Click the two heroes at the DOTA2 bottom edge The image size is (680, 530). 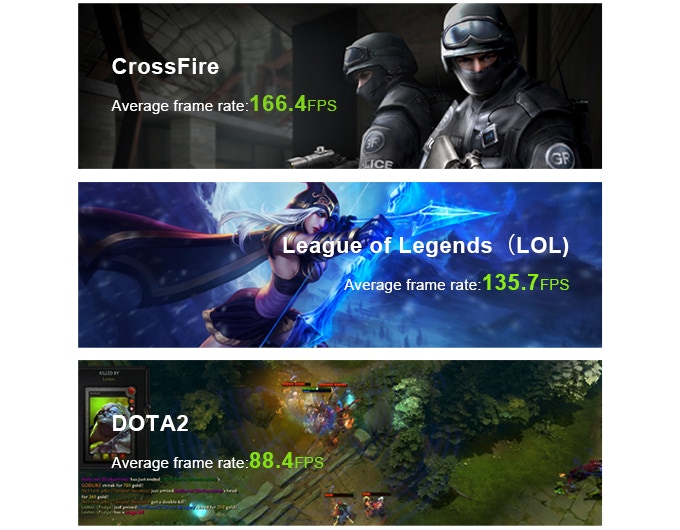click(x=357, y=507)
